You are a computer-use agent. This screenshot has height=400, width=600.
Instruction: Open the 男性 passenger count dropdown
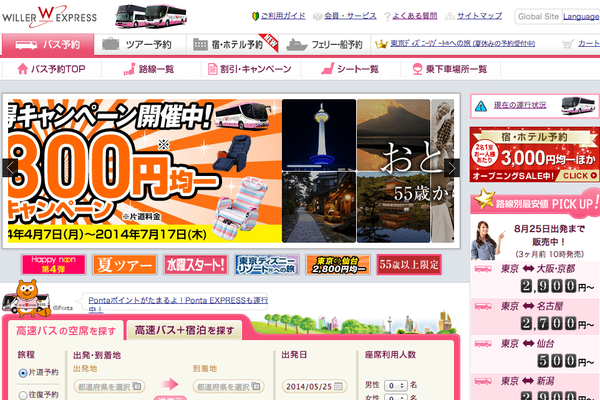coord(396,385)
